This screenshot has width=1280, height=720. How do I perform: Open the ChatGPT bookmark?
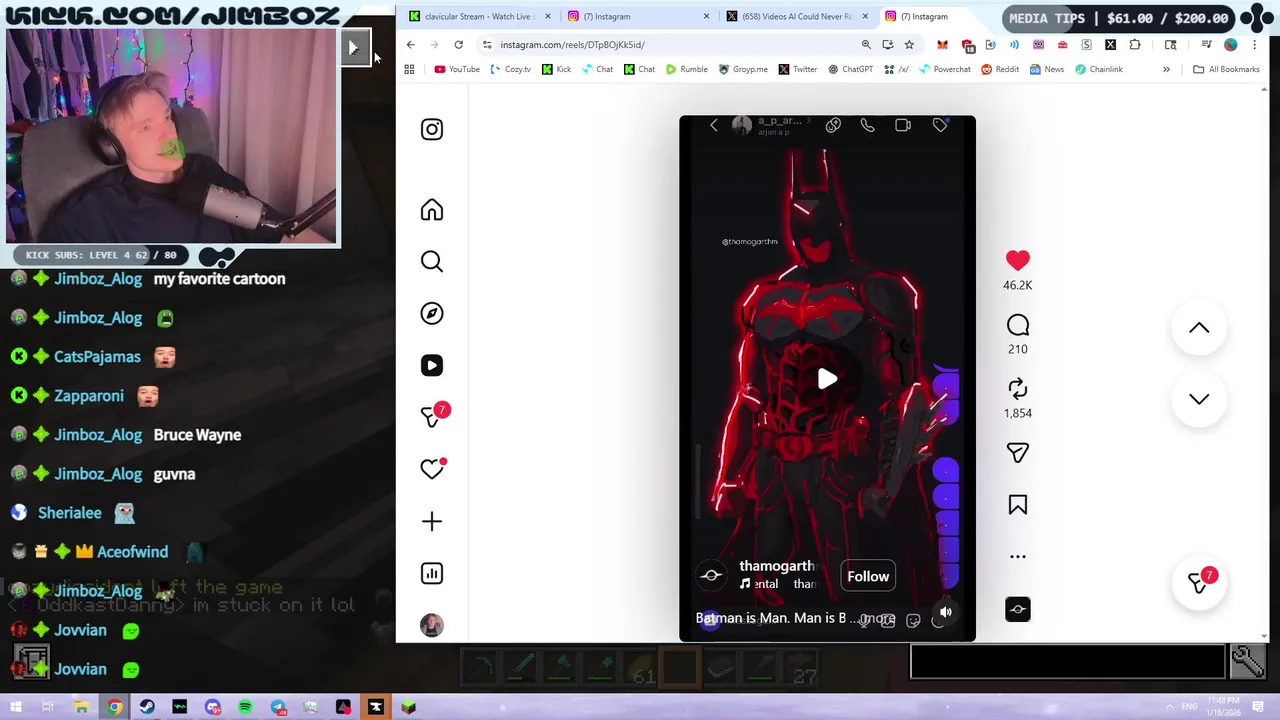pos(850,69)
